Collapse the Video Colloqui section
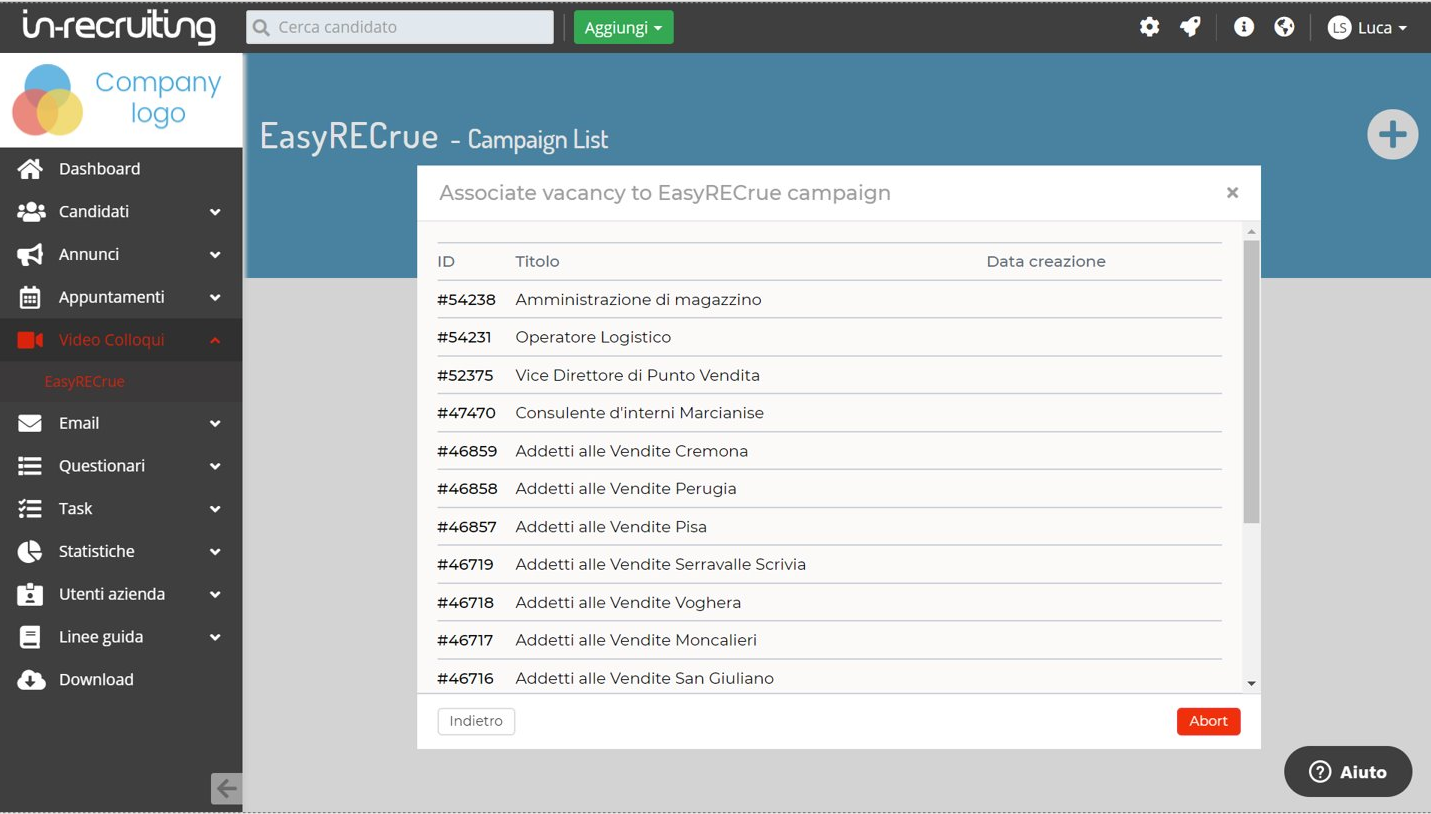The width and height of the screenshot is (1431, 814). click(215, 340)
